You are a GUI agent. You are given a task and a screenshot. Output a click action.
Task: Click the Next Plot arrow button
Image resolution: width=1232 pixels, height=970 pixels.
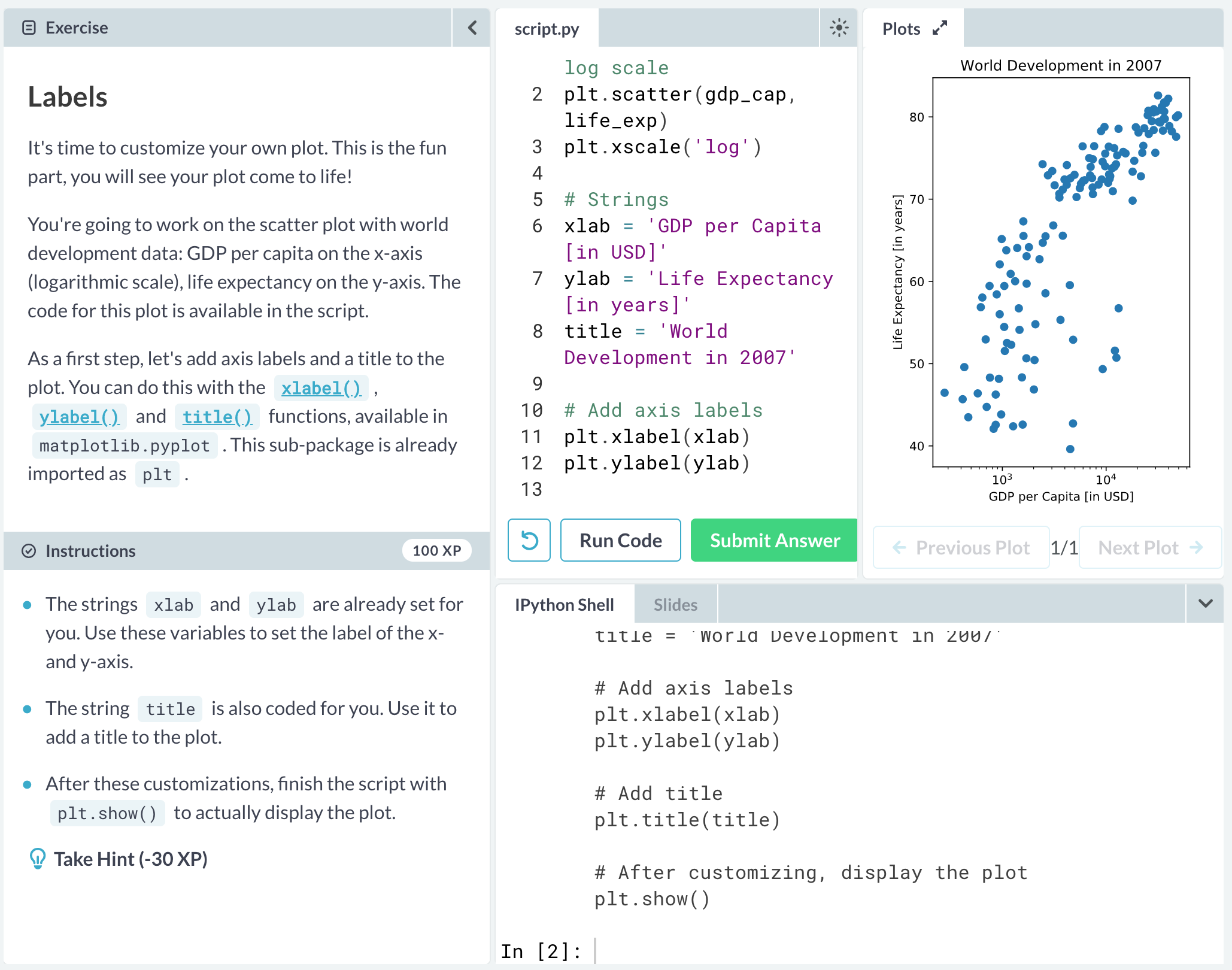pos(1150,547)
